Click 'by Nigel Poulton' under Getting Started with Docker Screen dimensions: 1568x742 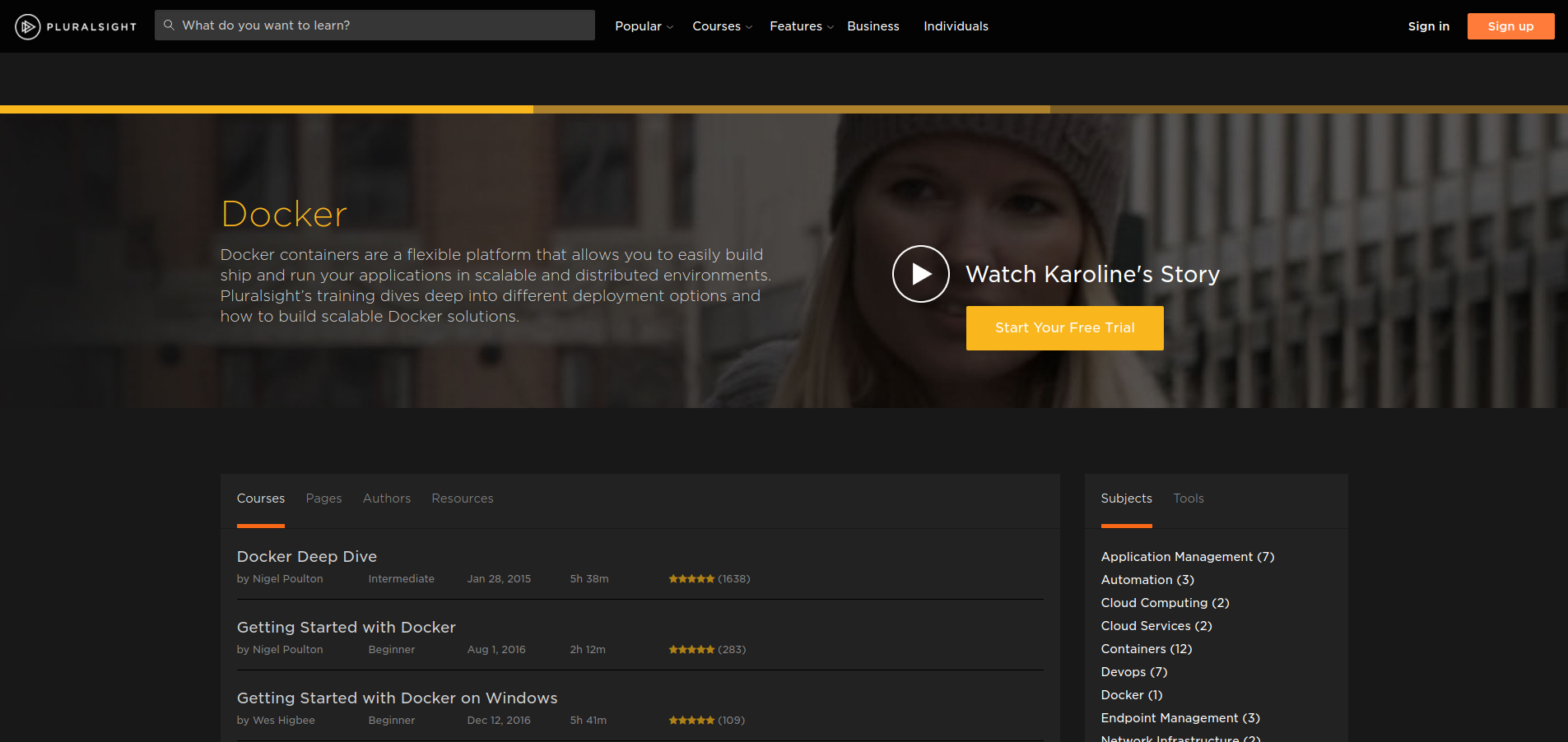[280, 650]
